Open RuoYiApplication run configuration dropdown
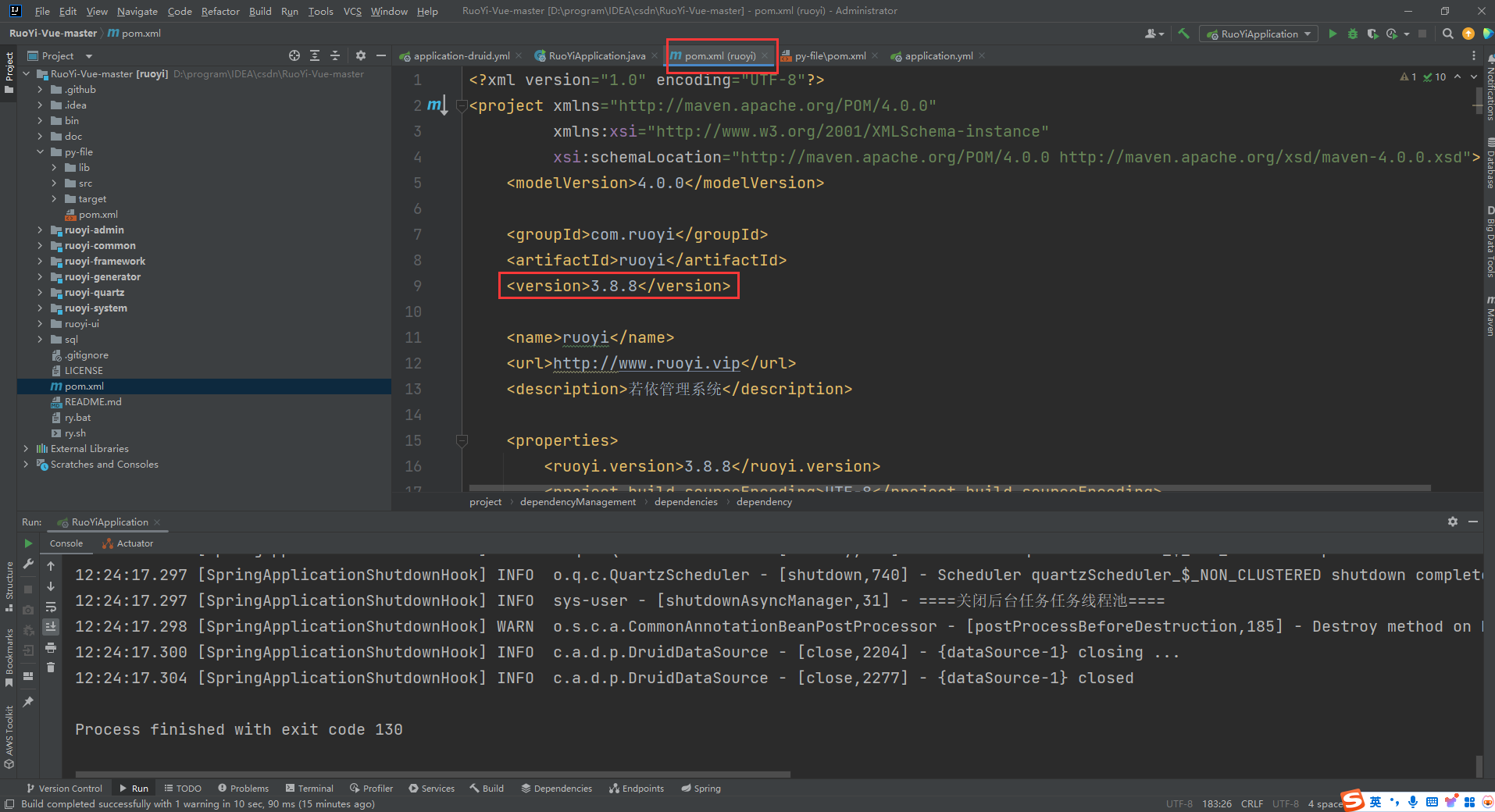The image size is (1495, 812). 1259,34
